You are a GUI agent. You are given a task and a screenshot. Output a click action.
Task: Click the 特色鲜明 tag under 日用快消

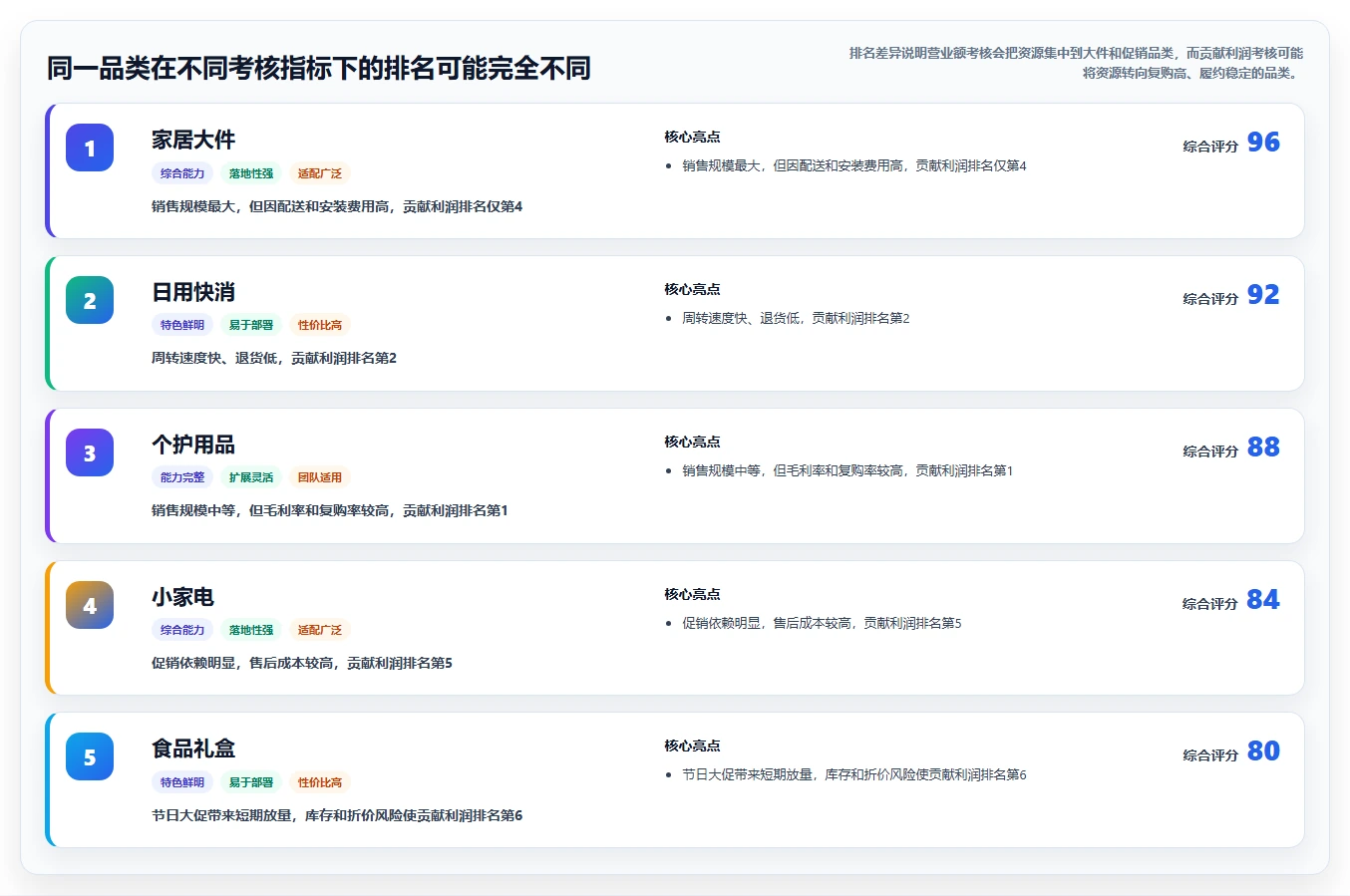182,325
